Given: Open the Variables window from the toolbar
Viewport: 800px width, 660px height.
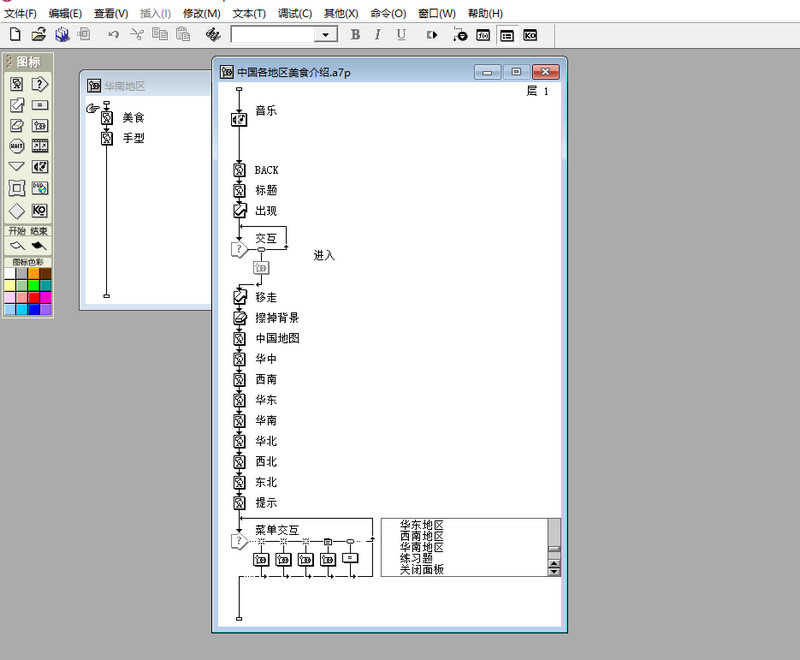Looking at the screenshot, I should point(507,35).
